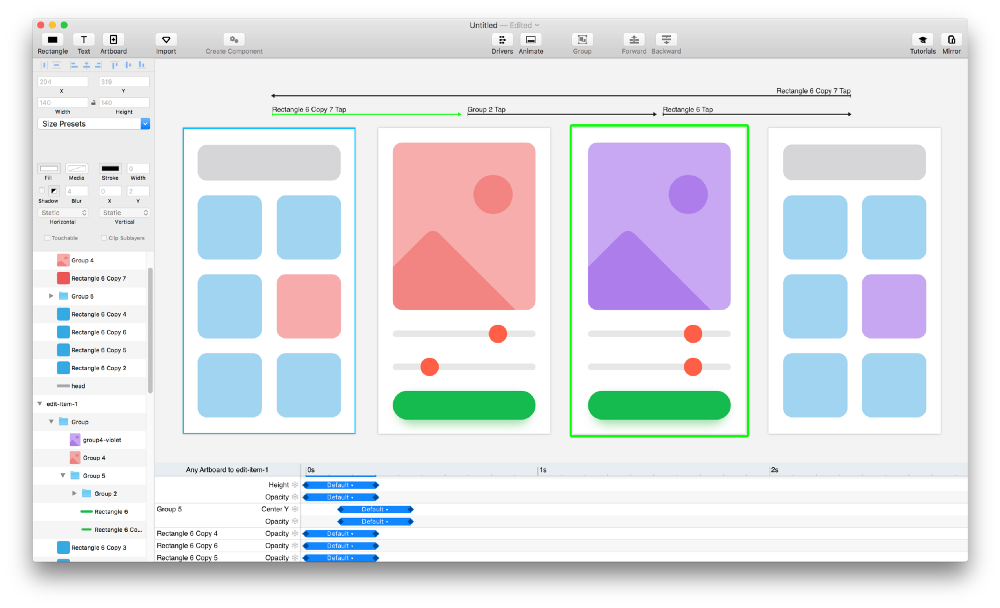This screenshot has height=608, width=1000.
Task: Select Rectangle 6 Copy 7 in the layer list
Action: pyautogui.click(x=90, y=278)
